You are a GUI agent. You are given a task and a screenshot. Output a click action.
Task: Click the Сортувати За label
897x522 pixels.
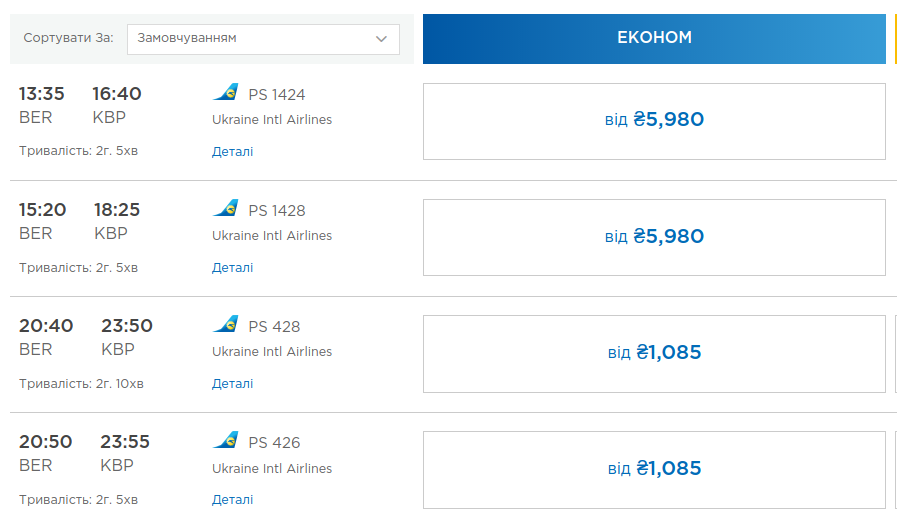pyautogui.click(x=69, y=38)
